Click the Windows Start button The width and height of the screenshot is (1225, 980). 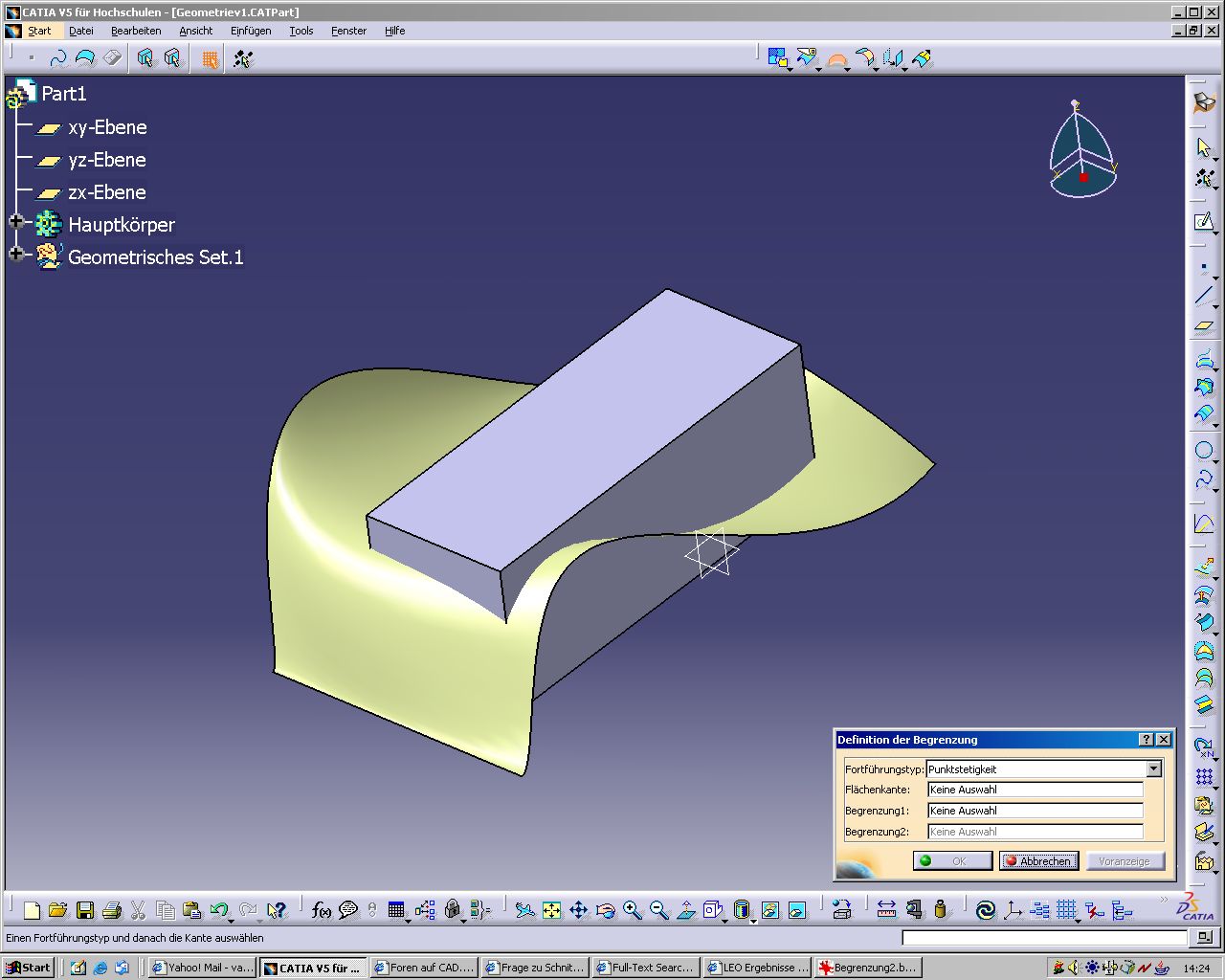coord(28,968)
